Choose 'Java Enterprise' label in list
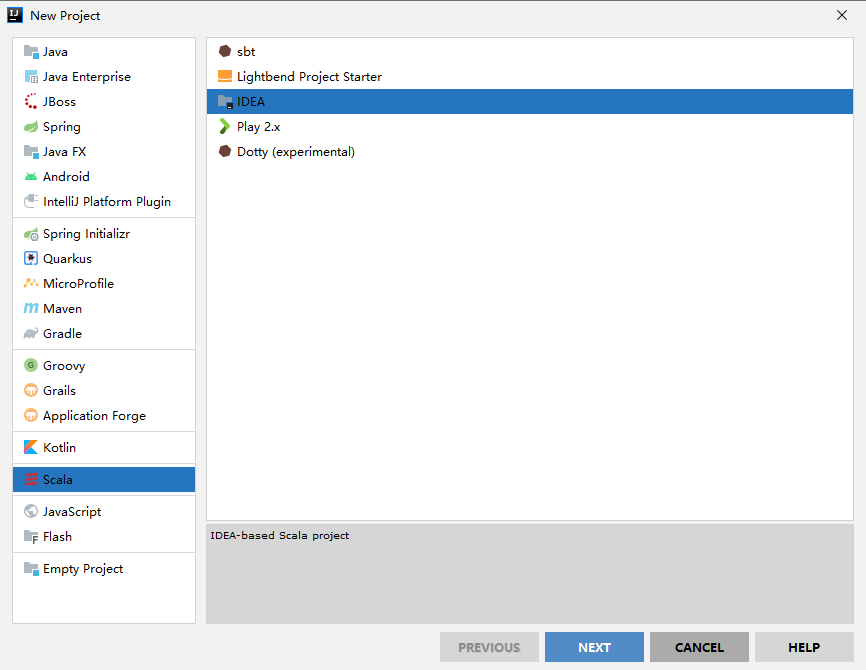 87,77
